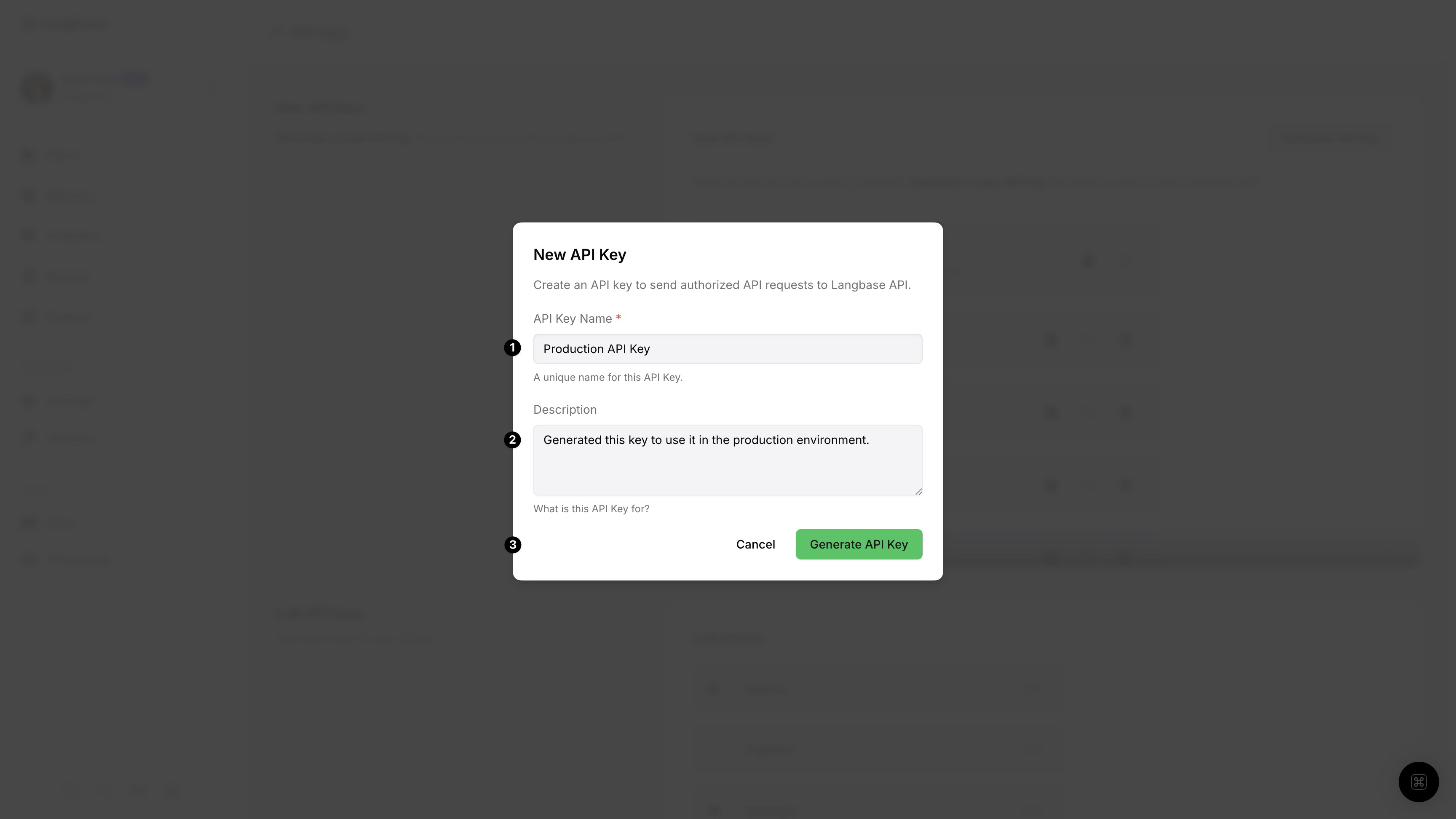This screenshot has height=819, width=1456.
Task: Cancel the New API Key dialog
Action: pyautogui.click(x=755, y=544)
